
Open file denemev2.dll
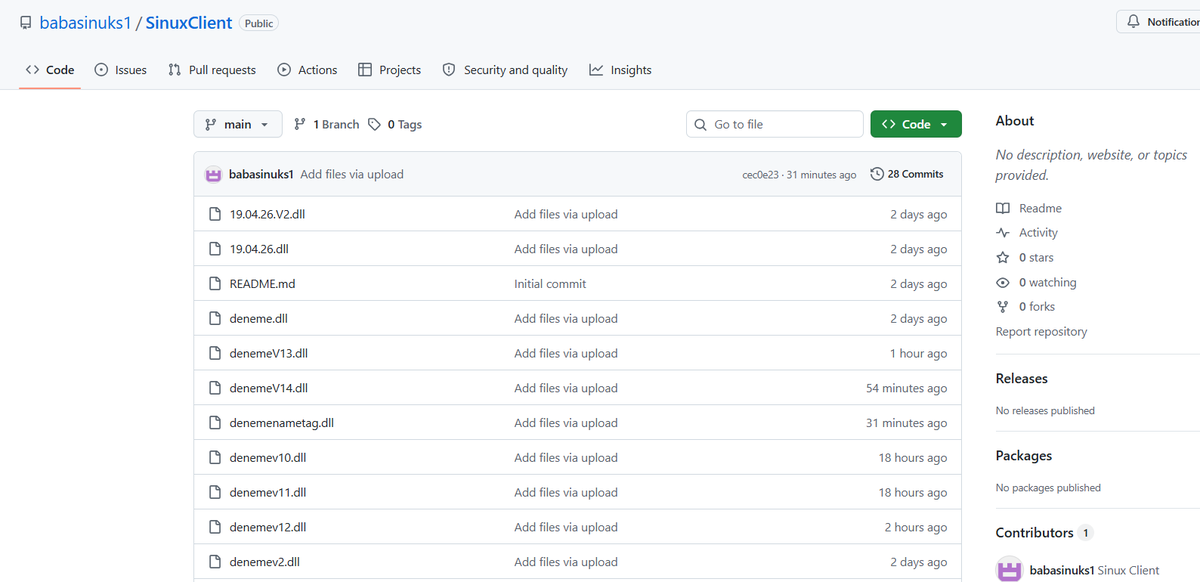point(264,562)
